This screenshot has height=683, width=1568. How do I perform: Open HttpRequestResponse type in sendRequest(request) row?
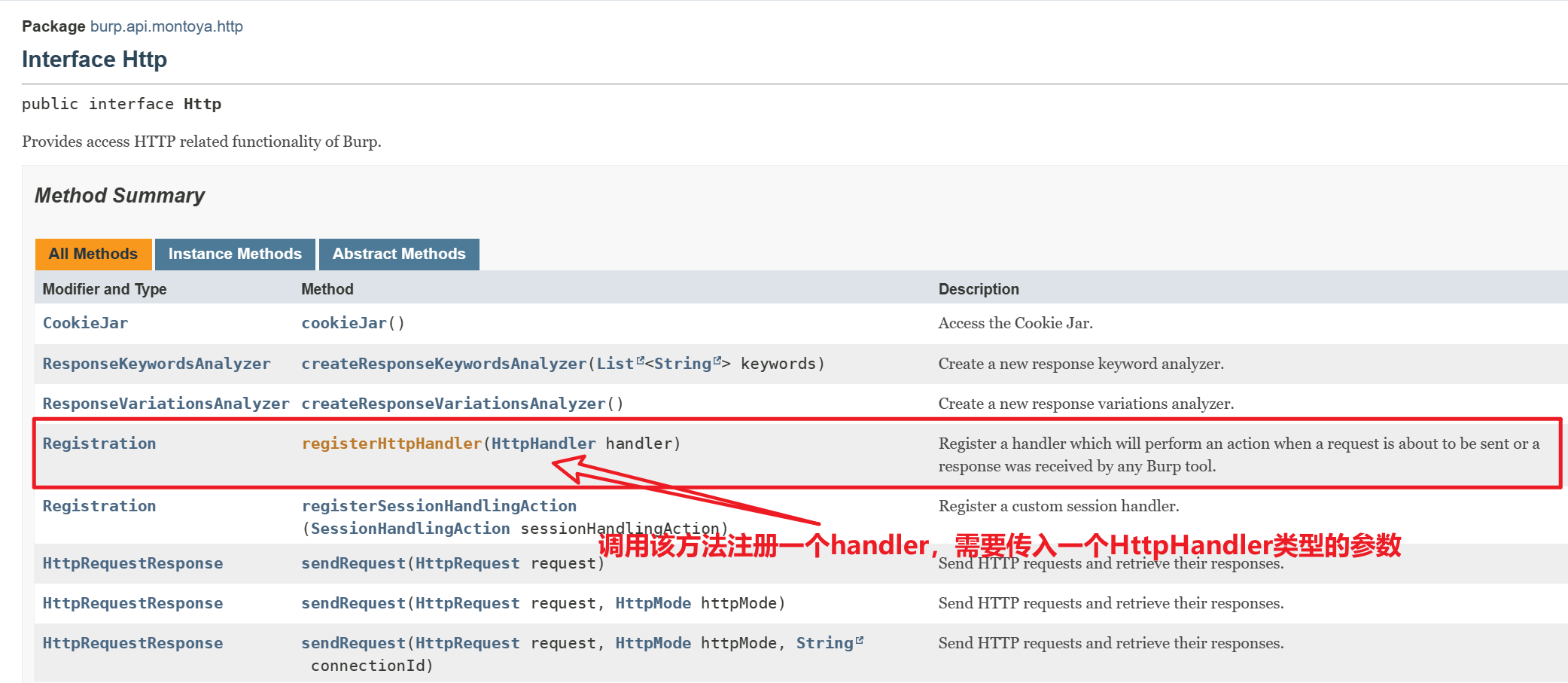132,563
